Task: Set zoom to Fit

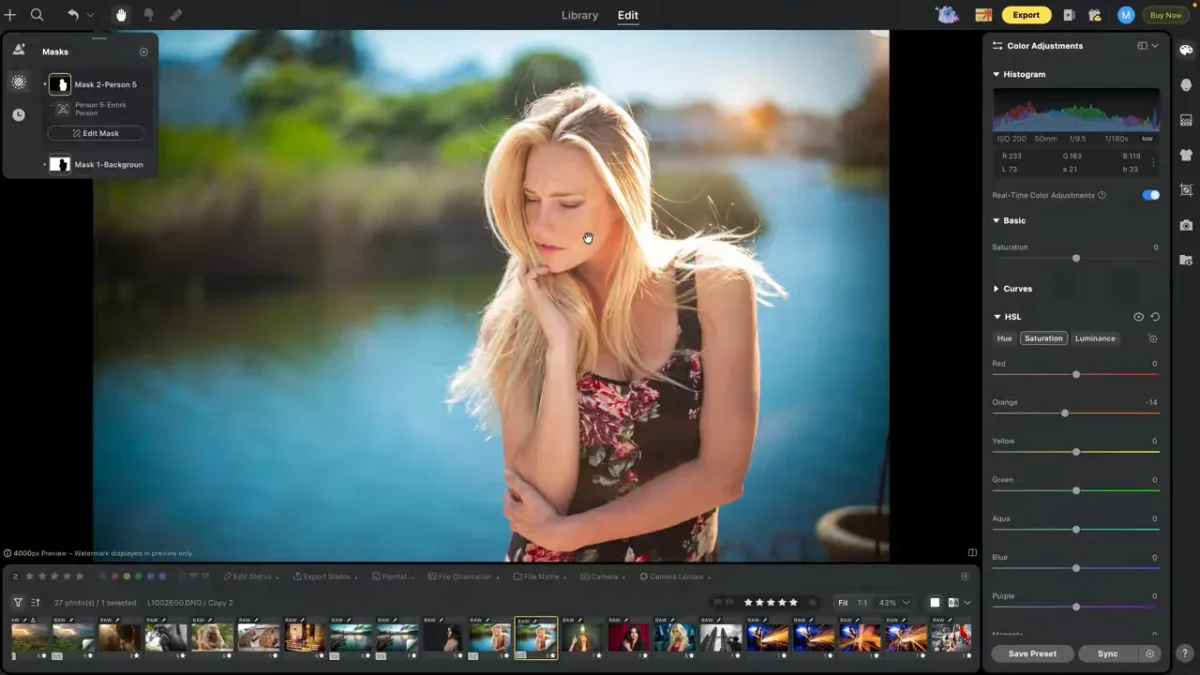Action: pos(843,603)
